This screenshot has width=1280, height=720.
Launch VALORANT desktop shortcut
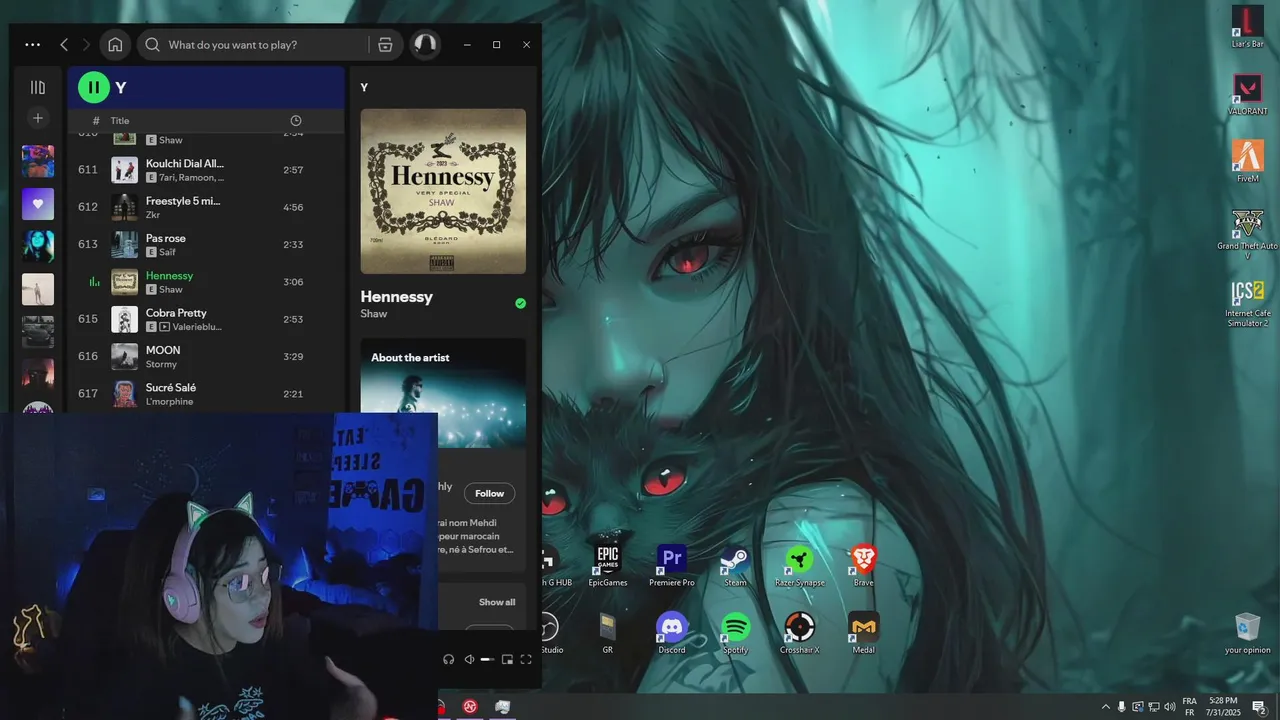(x=1247, y=94)
